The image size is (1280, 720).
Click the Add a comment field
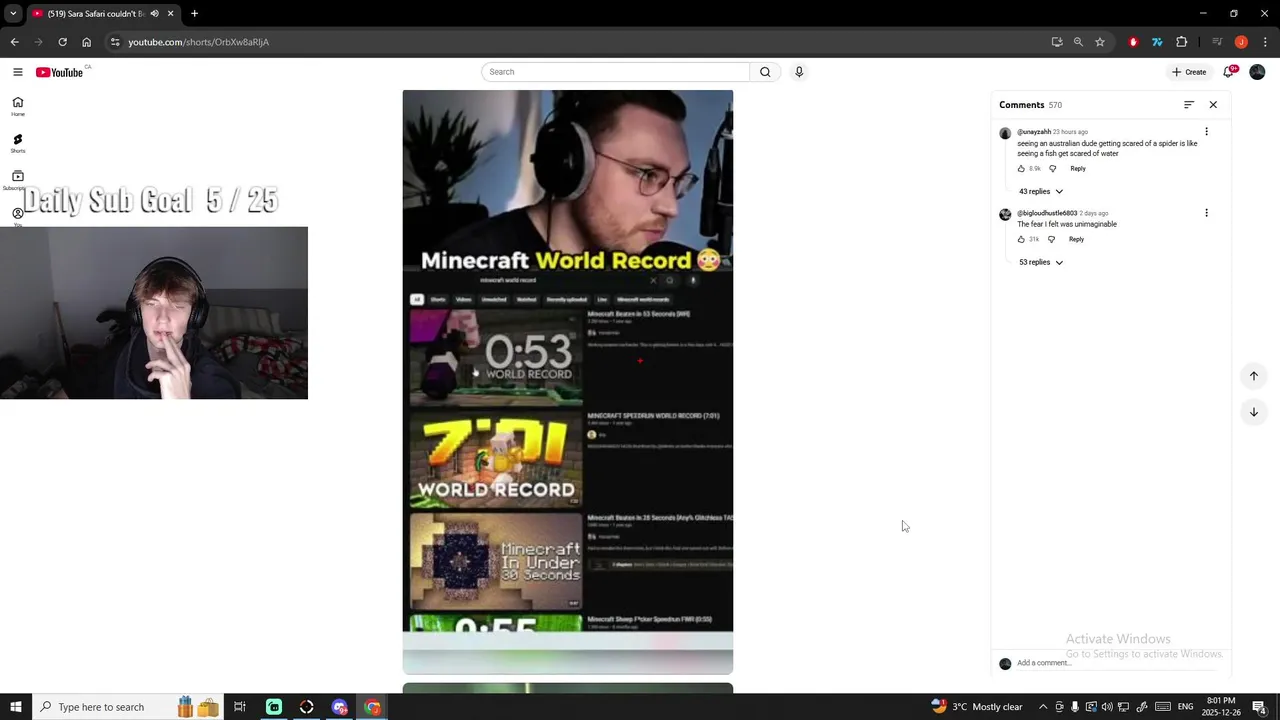[1118, 663]
